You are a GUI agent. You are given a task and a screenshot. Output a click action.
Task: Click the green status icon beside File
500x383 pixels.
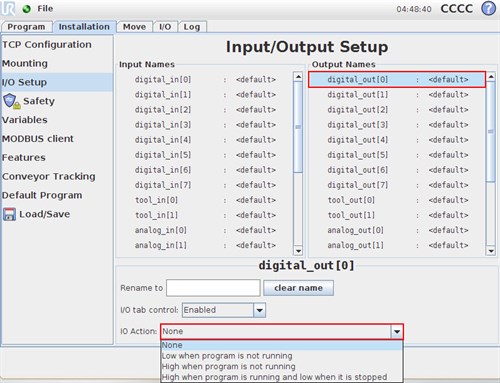click(27, 9)
